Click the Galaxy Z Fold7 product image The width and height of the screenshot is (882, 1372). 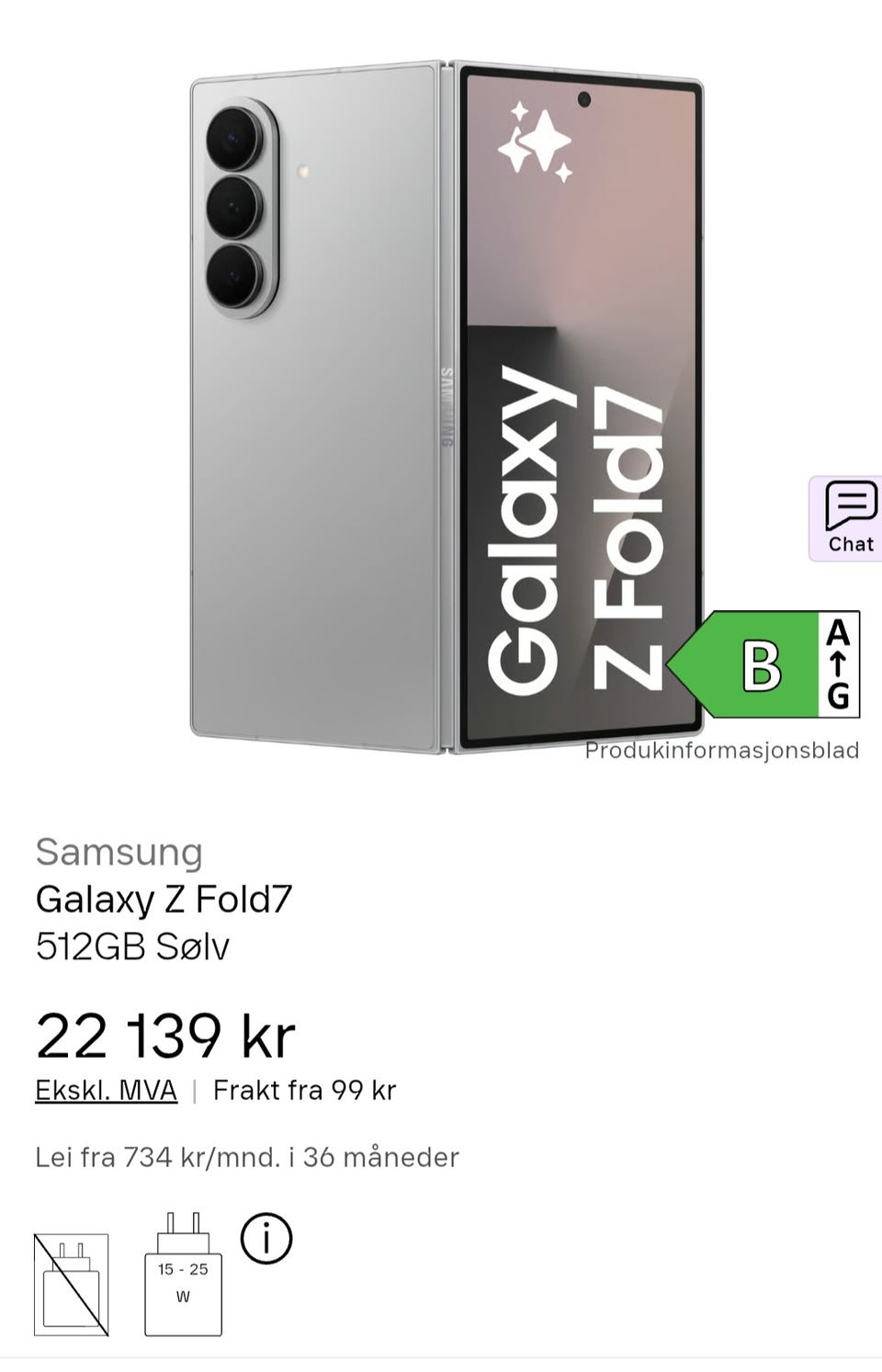coord(447,407)
